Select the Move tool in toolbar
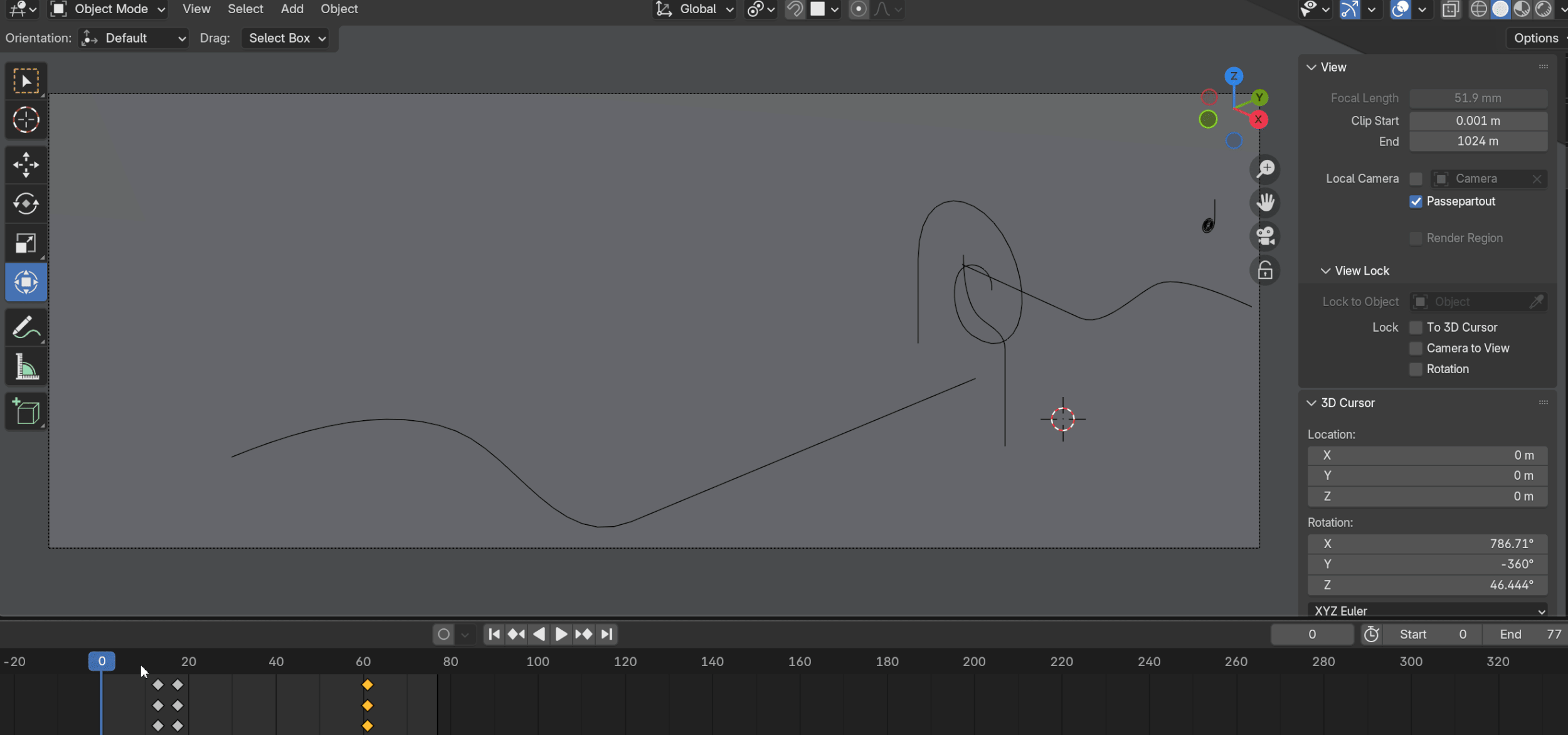 (26, 165)
